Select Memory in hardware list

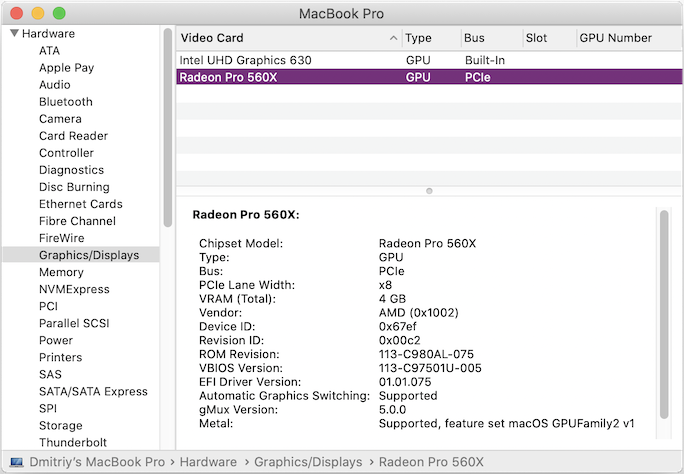point(61,272)
